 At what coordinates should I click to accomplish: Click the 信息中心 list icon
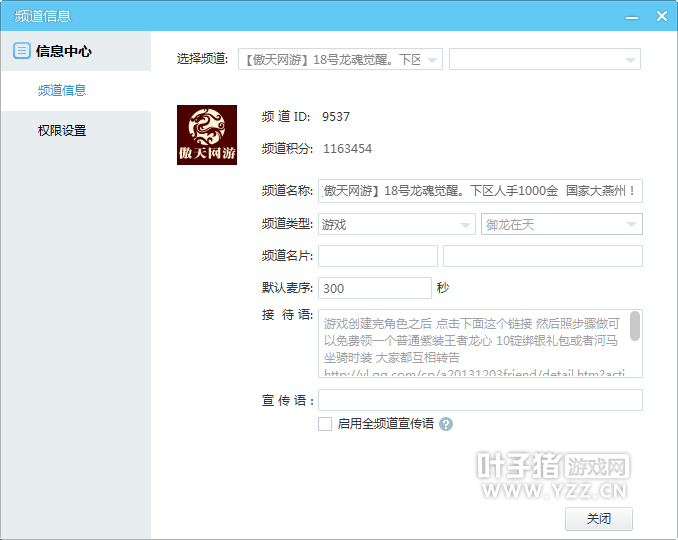coord(21,51)
